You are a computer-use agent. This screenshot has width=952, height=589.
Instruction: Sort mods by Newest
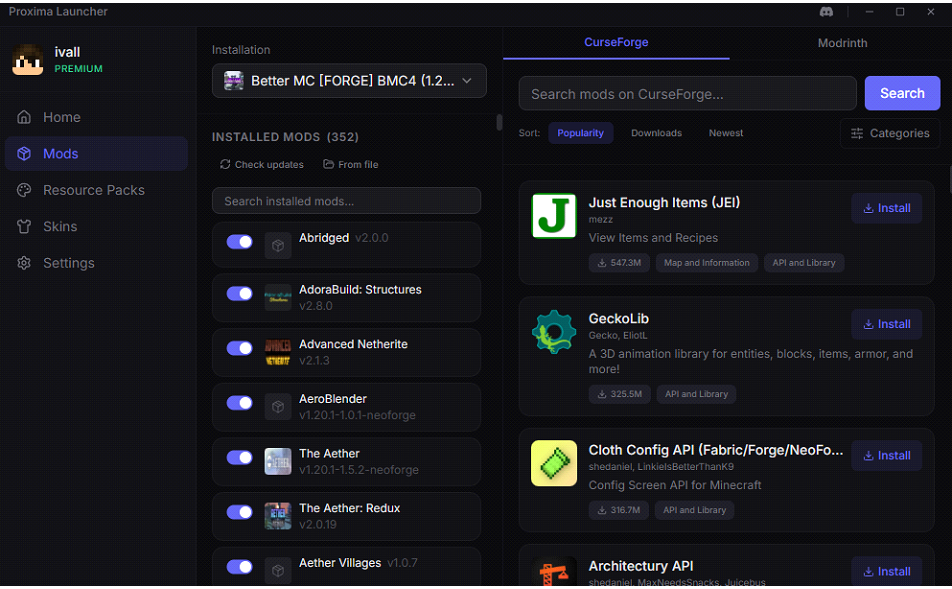(x=726, y=133)
